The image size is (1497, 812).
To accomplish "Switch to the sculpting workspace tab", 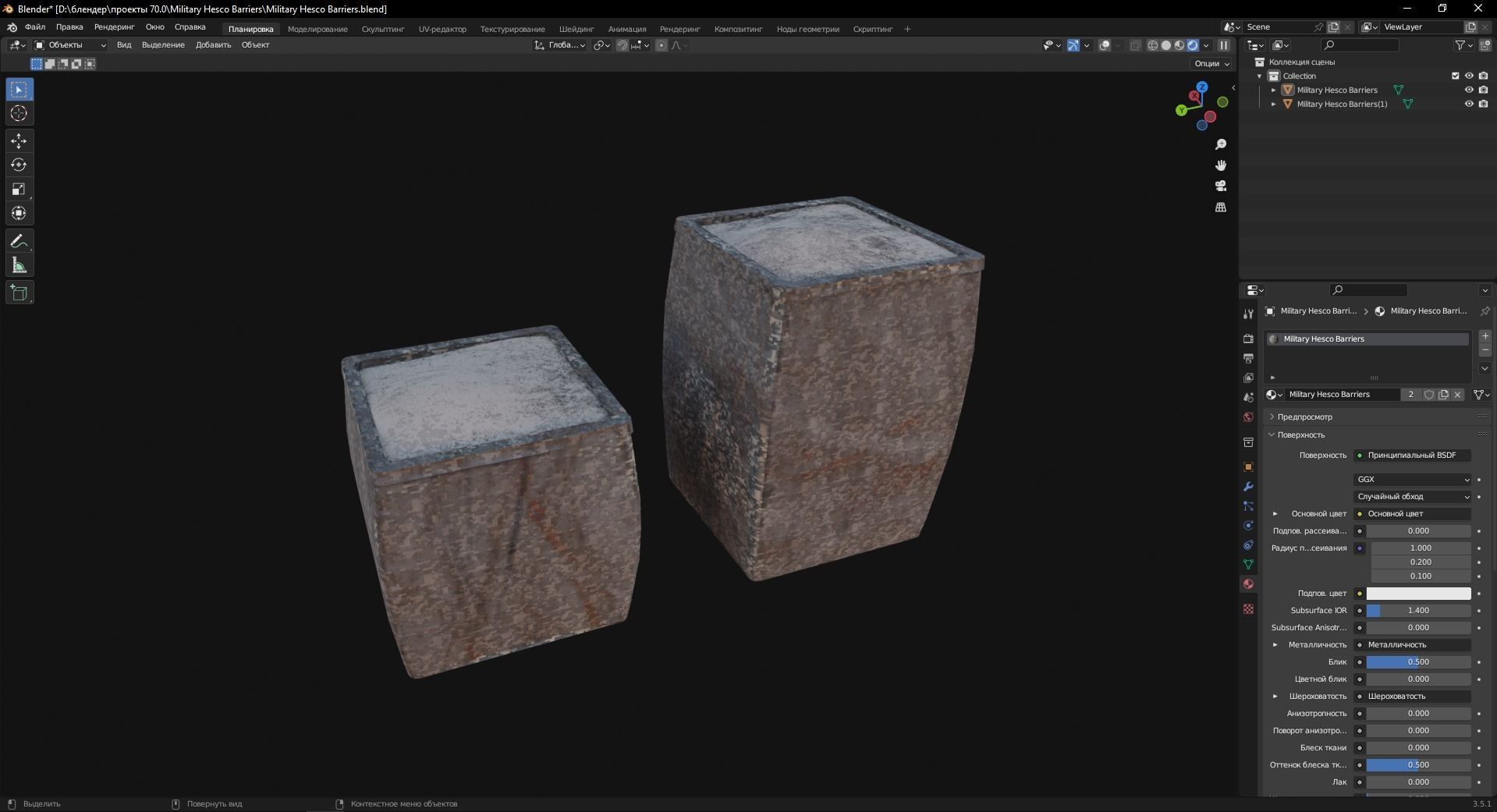I will point(383,29).
